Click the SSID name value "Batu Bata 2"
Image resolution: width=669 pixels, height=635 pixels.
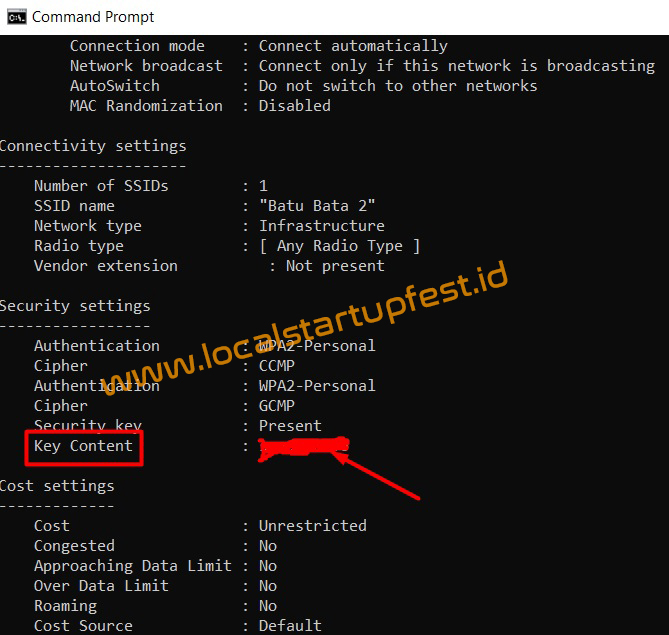point(317,206)
